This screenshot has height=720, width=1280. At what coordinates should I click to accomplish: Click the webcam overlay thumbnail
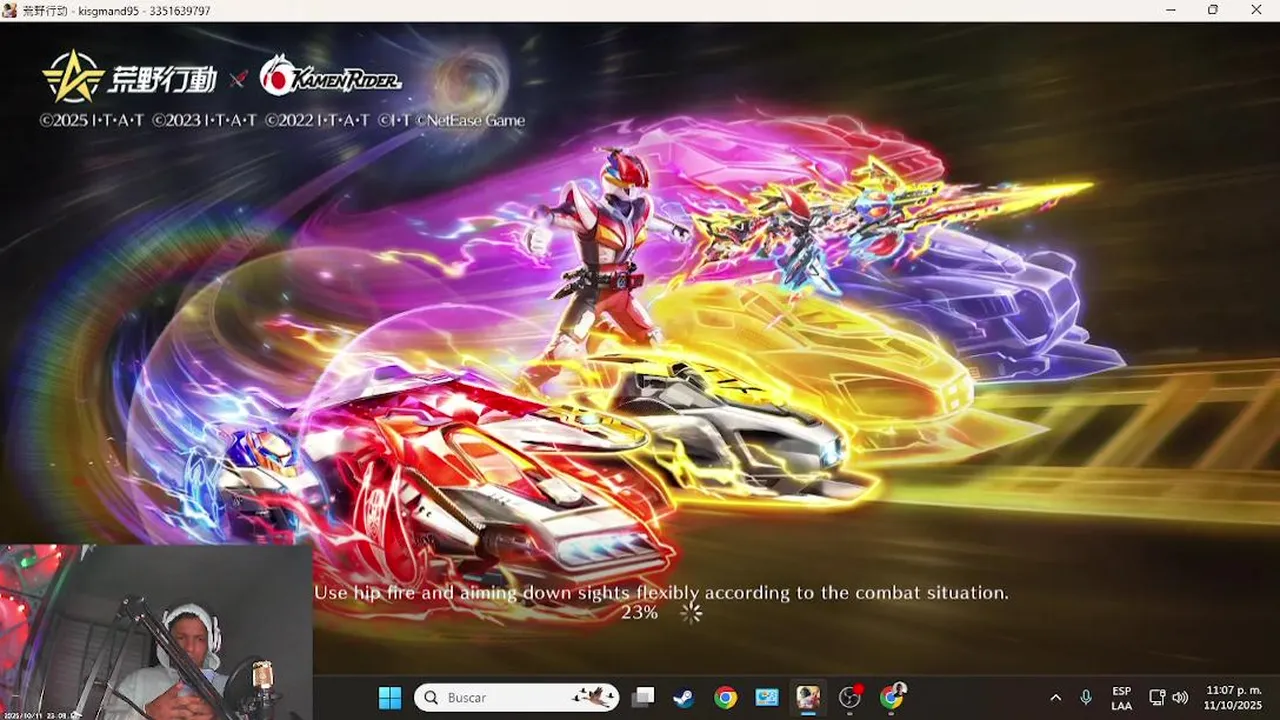(156, 632)
